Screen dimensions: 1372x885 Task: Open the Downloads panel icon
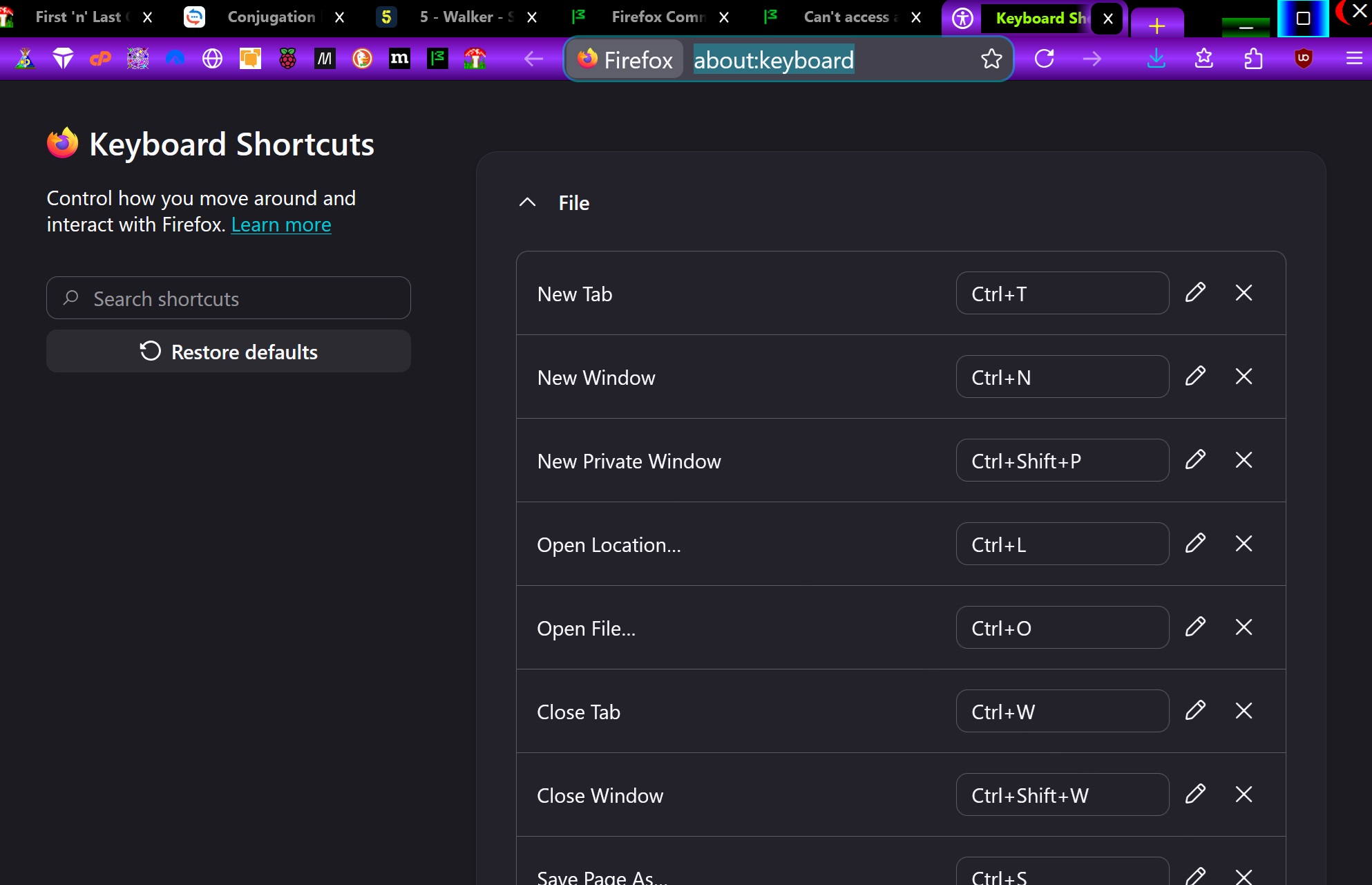(1156, 59)
